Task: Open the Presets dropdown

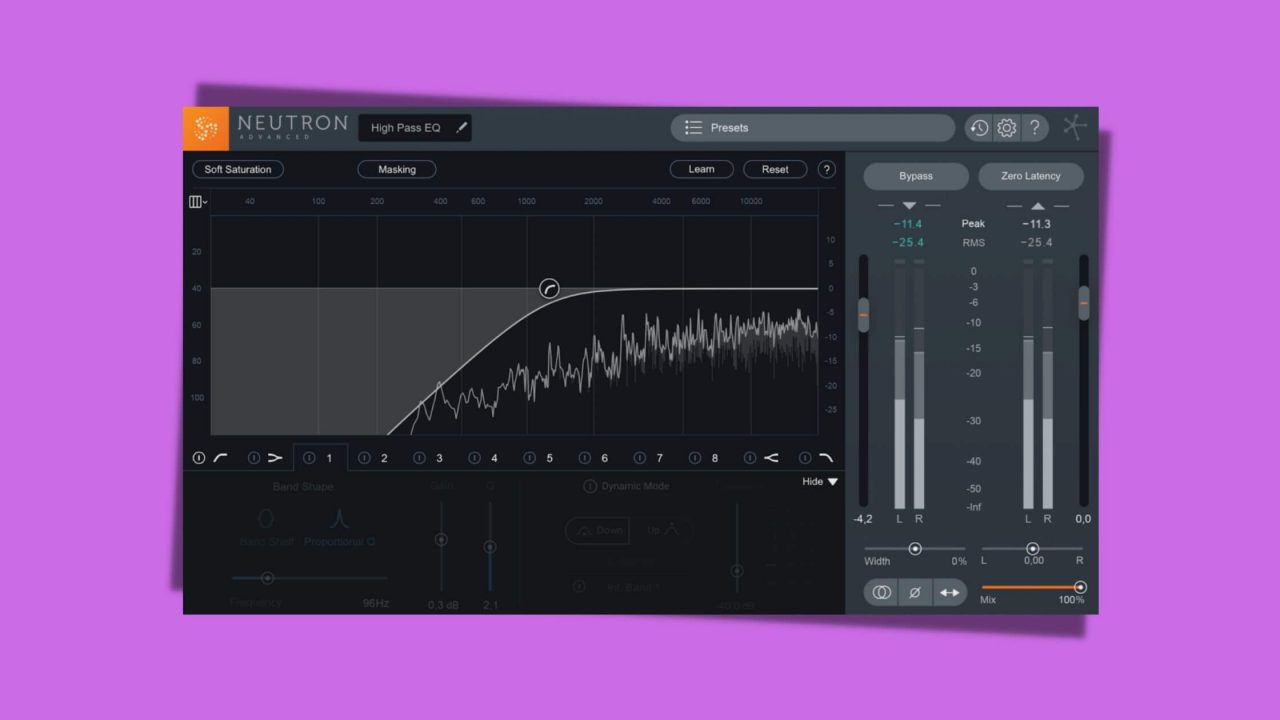Action: 812,127
